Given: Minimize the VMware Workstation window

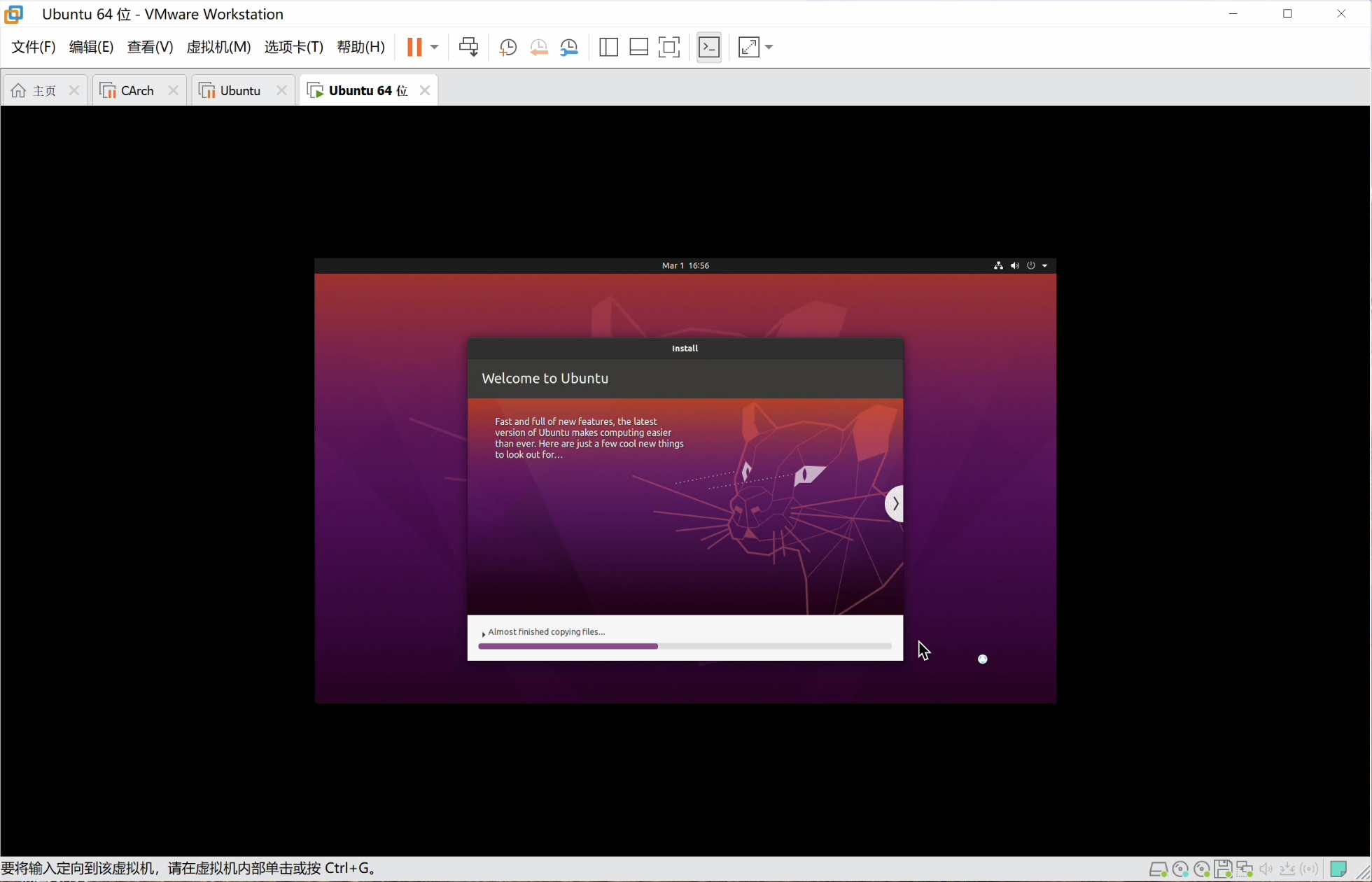Looking at the screenshot, I should [x=1234, y=14].
